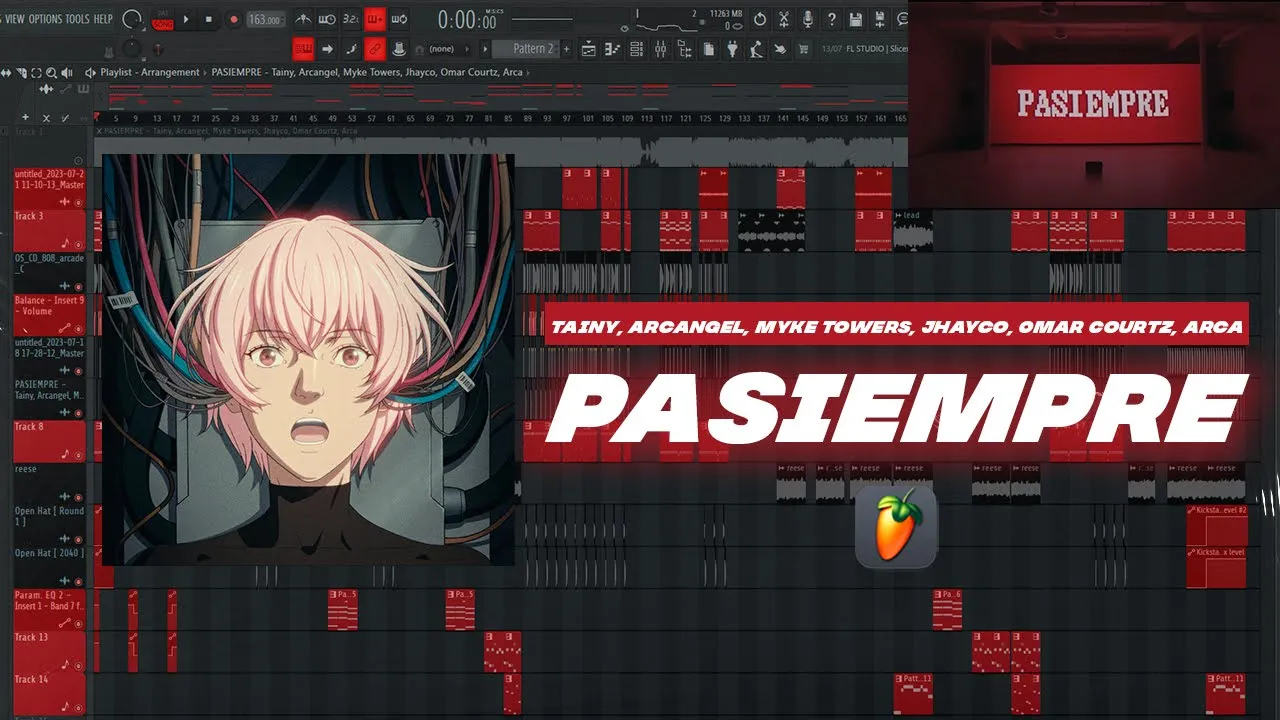This screenshot has width=1280, height=720.
Task: Toggle step editing icon
Action: [351, 48]
